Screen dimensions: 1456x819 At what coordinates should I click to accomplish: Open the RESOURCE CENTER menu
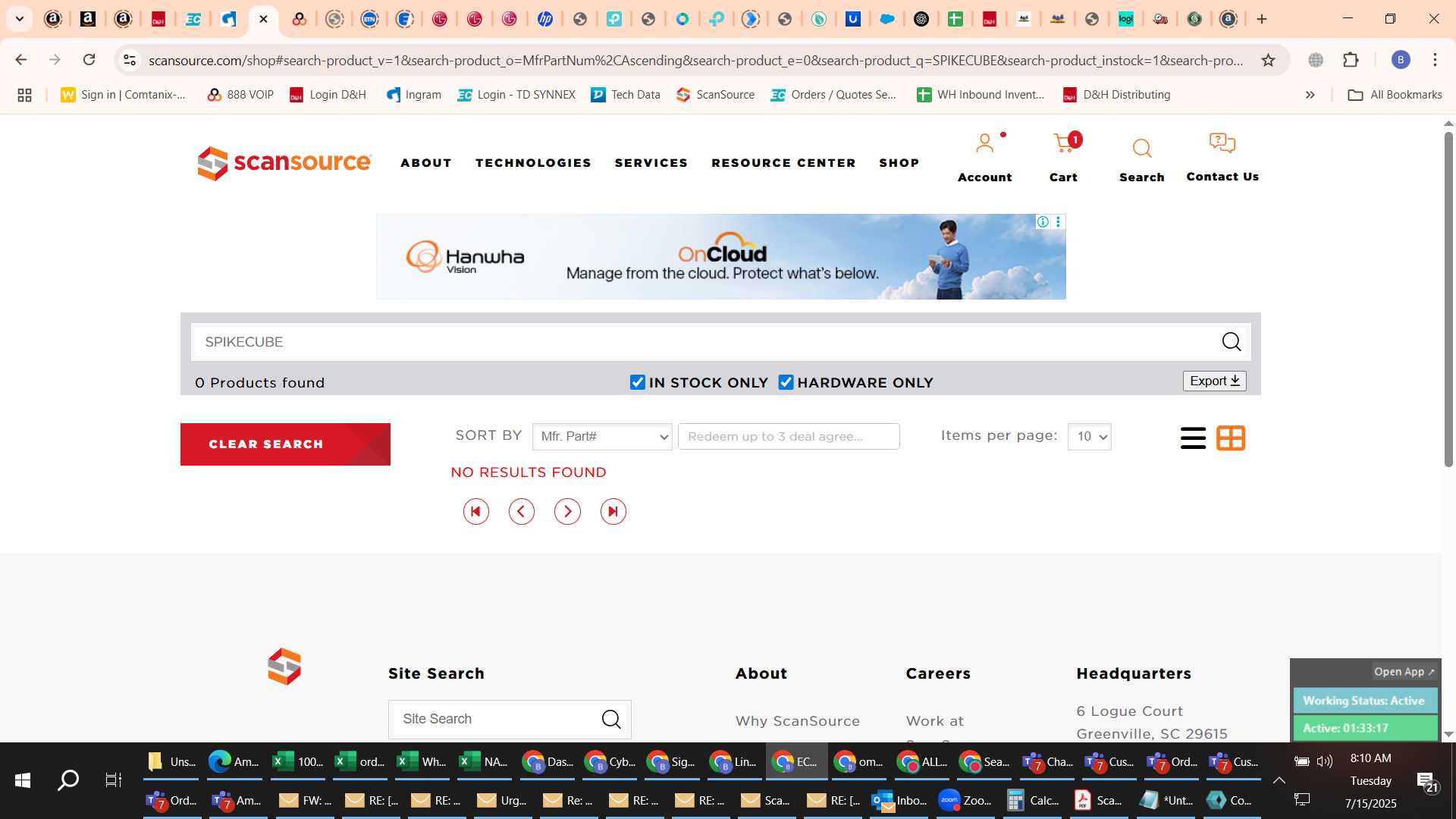[x=783, y=163]
